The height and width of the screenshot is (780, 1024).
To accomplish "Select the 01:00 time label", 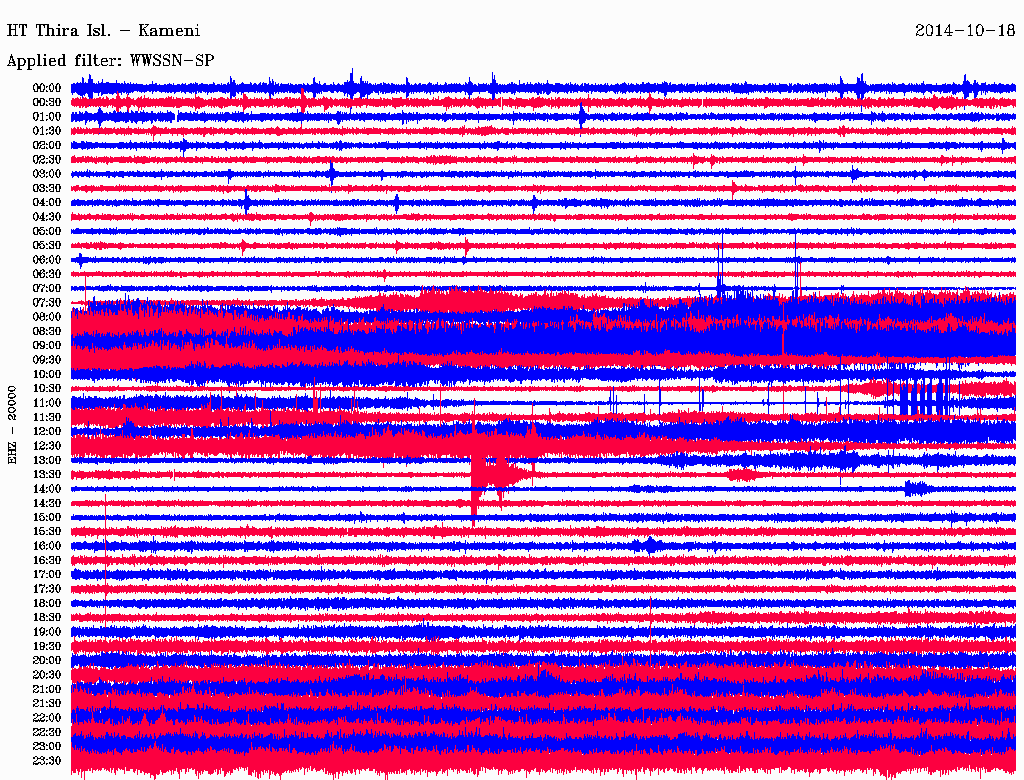I will pos(47,117).
